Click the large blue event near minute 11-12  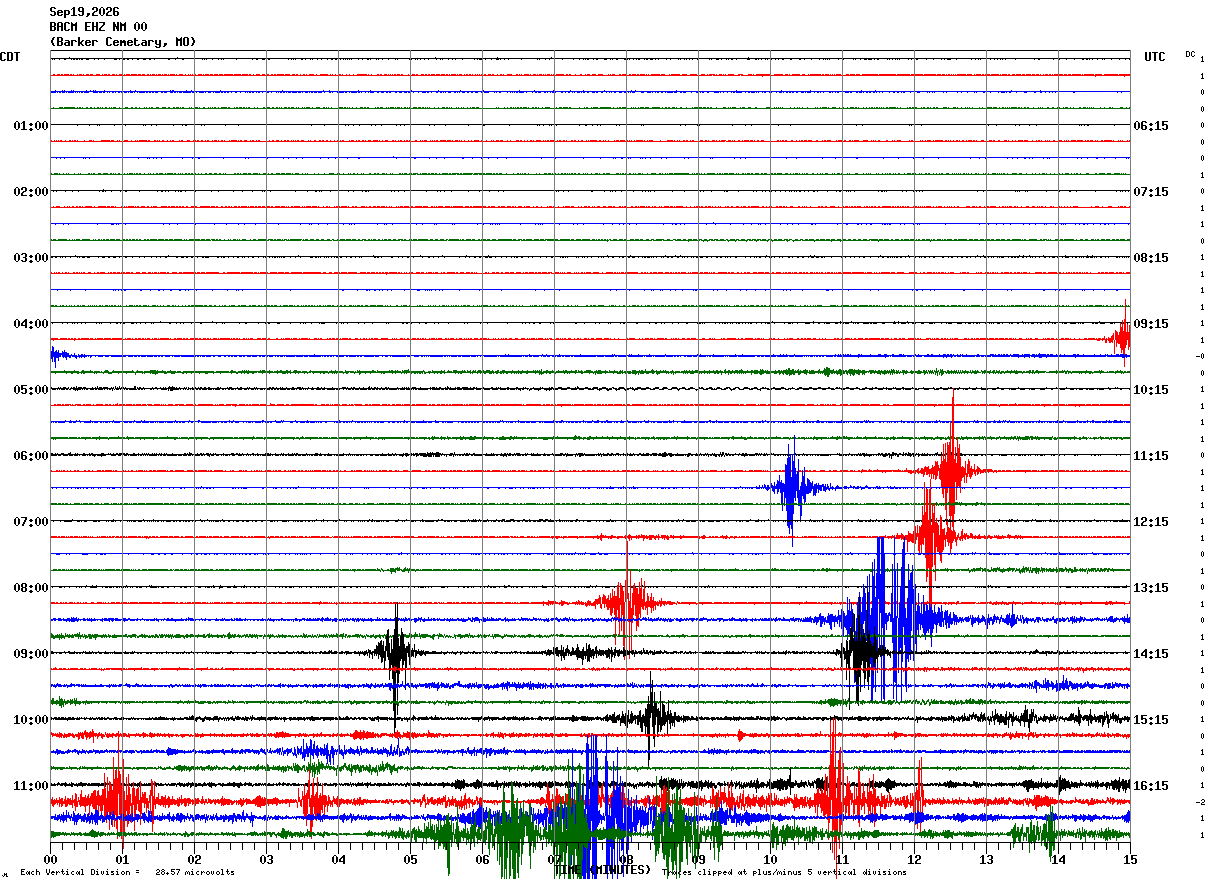tap(885, 620)
